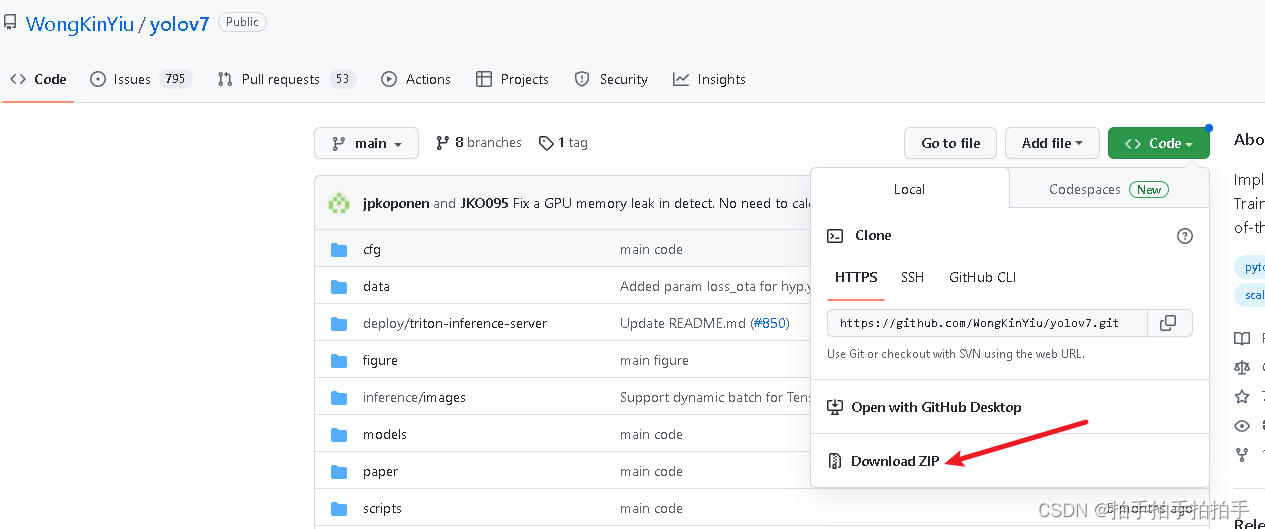The height and width of the screenshot is (529, 1265).
Task: Click the Pull requests count badge 53
Action: [x=342, y=79]
